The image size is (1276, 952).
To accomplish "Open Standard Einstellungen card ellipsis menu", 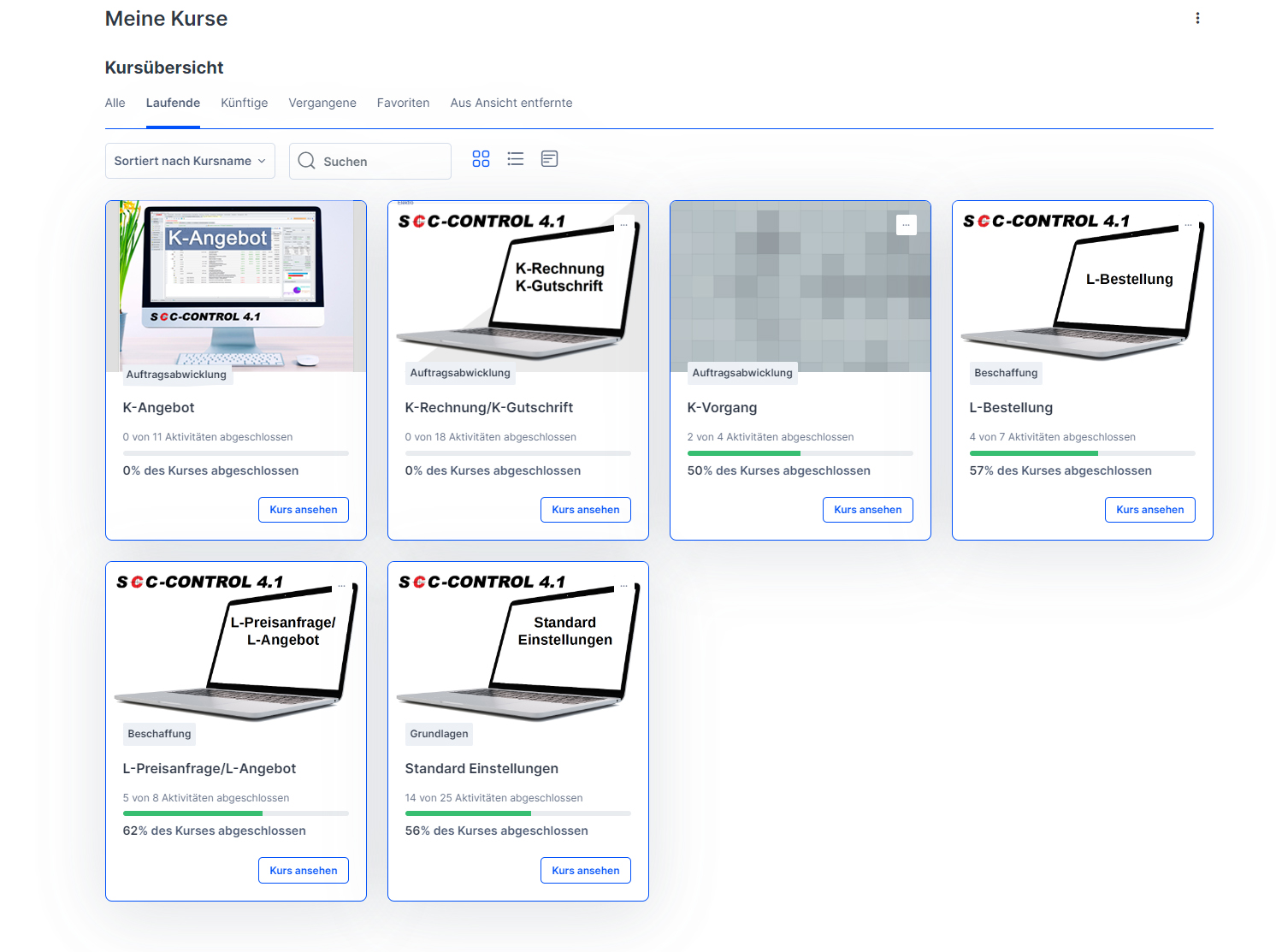I will [623, 586].
